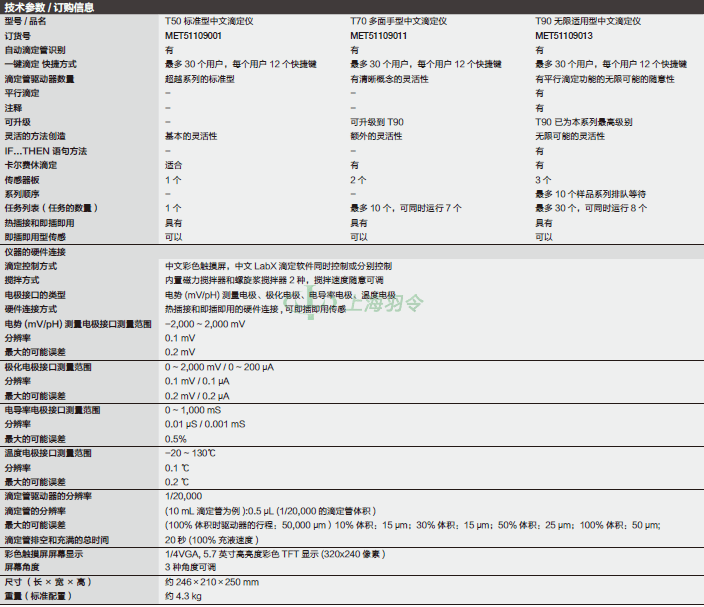Click the '硬件连接方式' row label

click(31, 309)
